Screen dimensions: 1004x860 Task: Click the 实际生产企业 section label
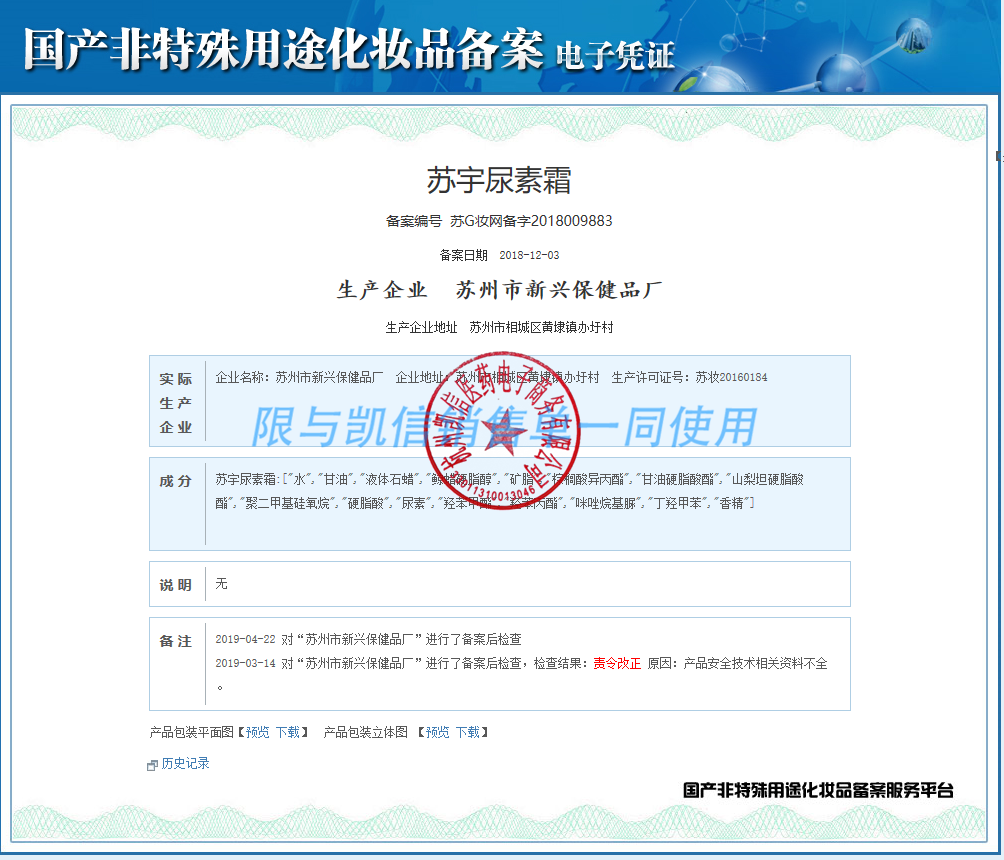176,403
